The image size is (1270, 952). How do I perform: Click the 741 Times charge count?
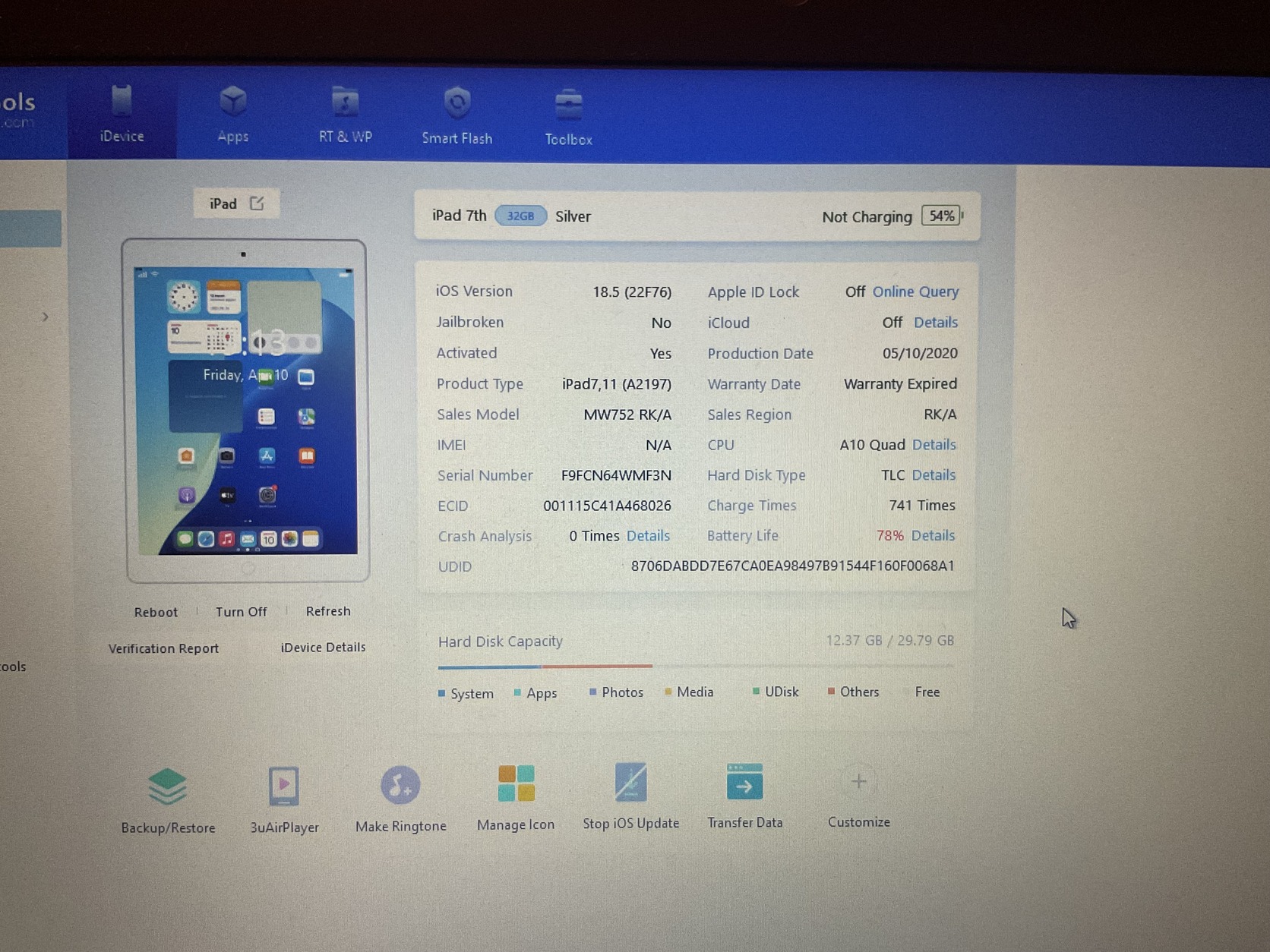(922, 505)
